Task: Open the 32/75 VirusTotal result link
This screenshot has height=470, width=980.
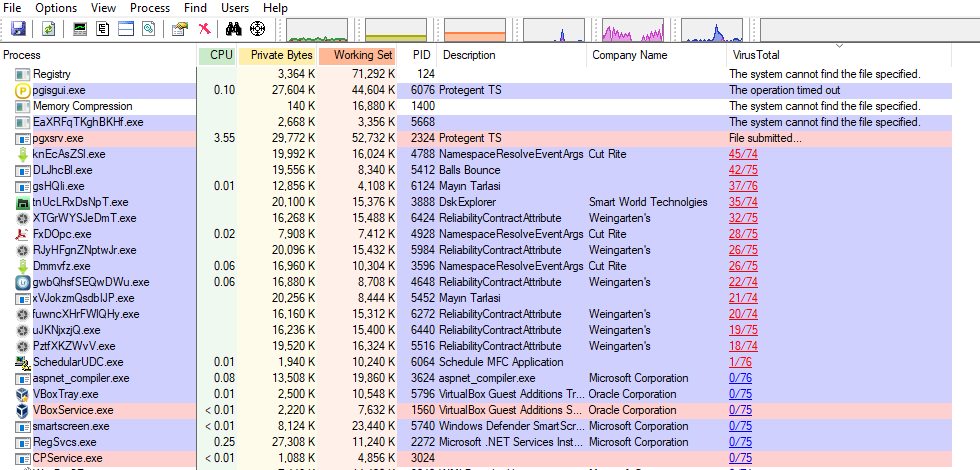Action: pos(743,218)
